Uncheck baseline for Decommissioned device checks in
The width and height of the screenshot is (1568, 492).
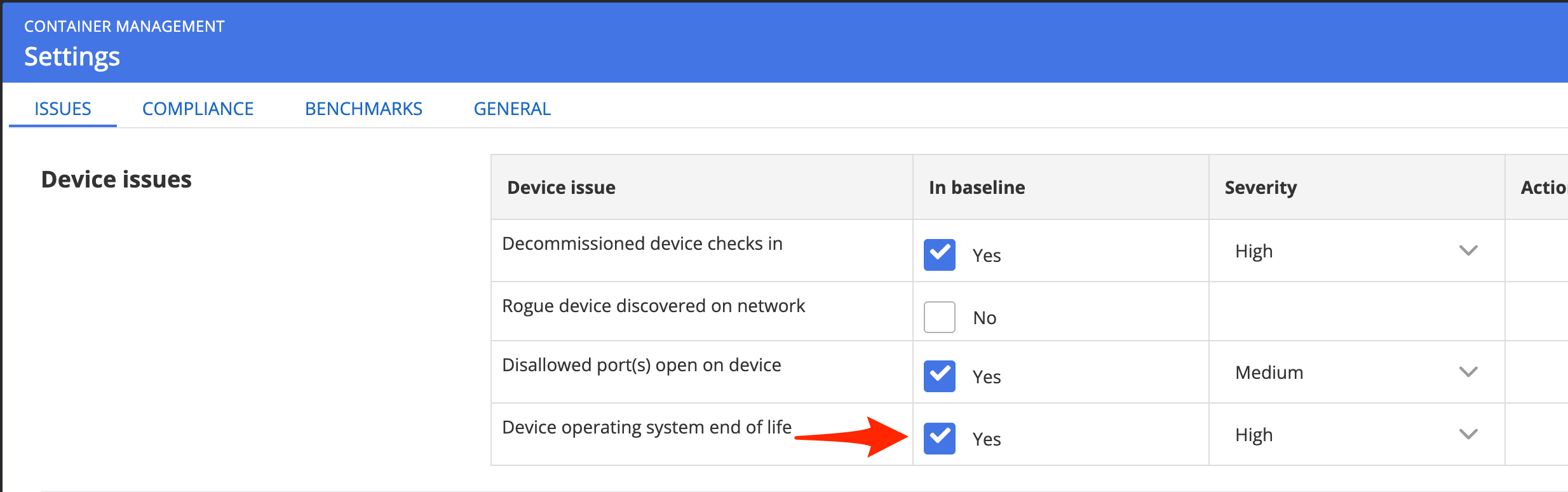[939, 254]
